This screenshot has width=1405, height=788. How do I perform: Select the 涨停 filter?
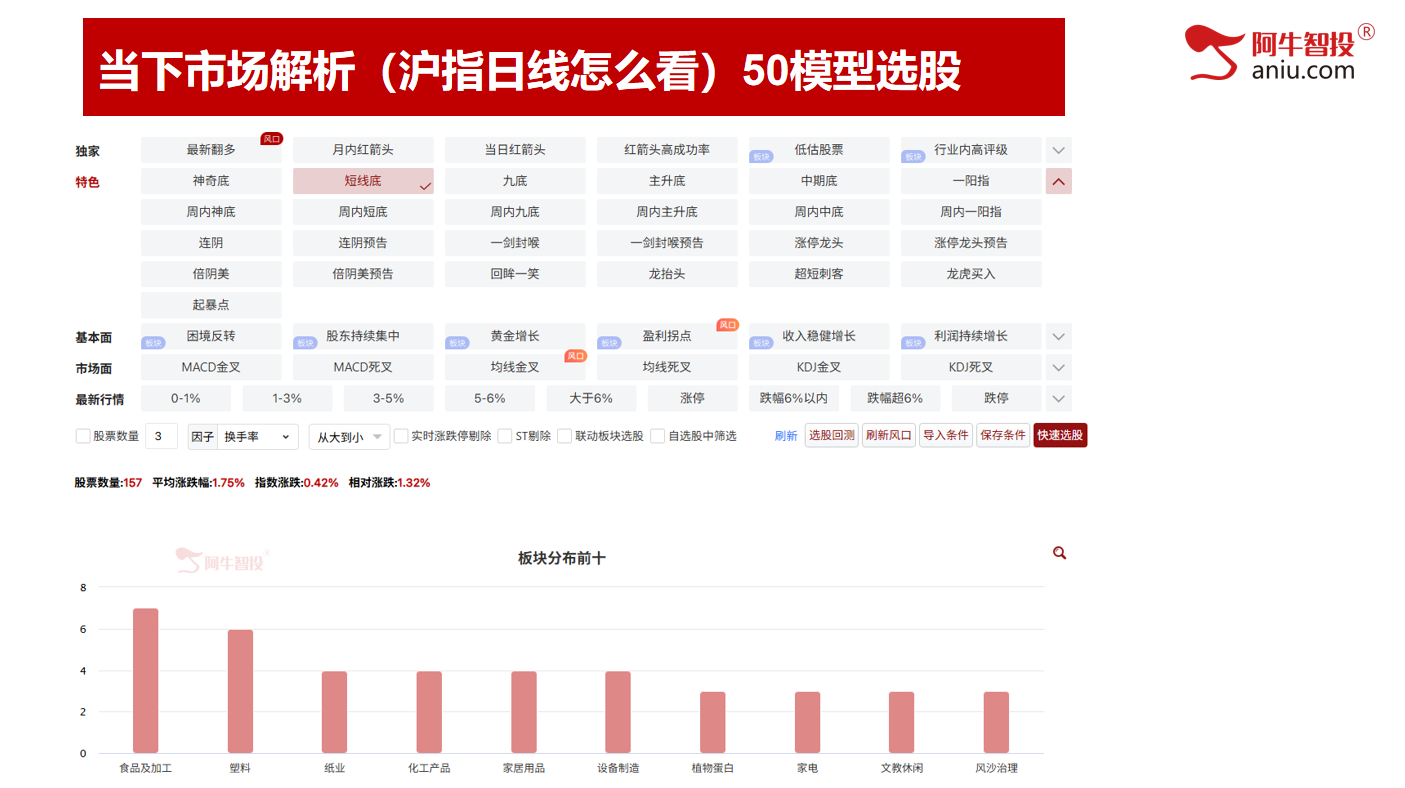[692, 398]
